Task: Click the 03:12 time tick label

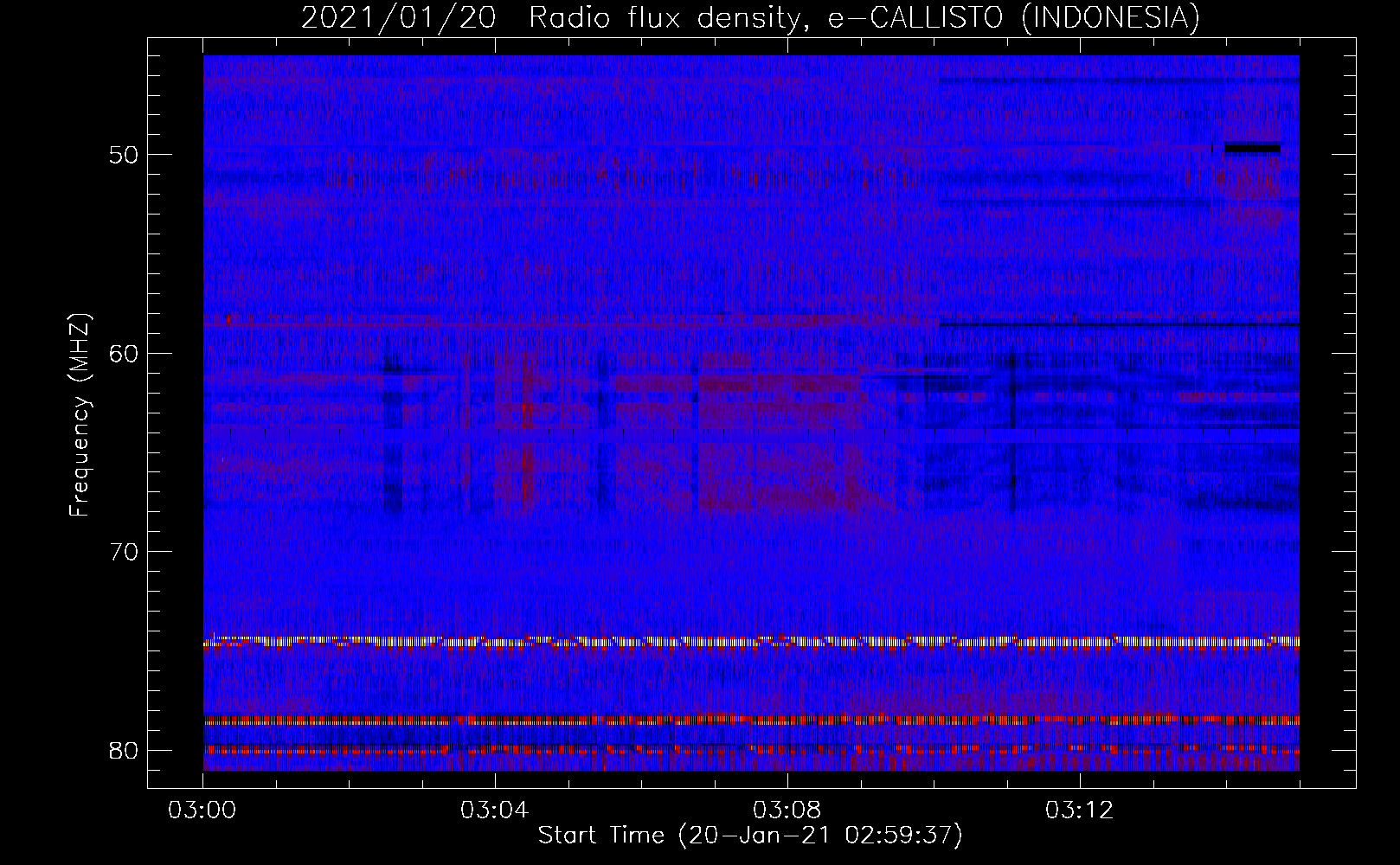Action: (x=1081, y=811)
